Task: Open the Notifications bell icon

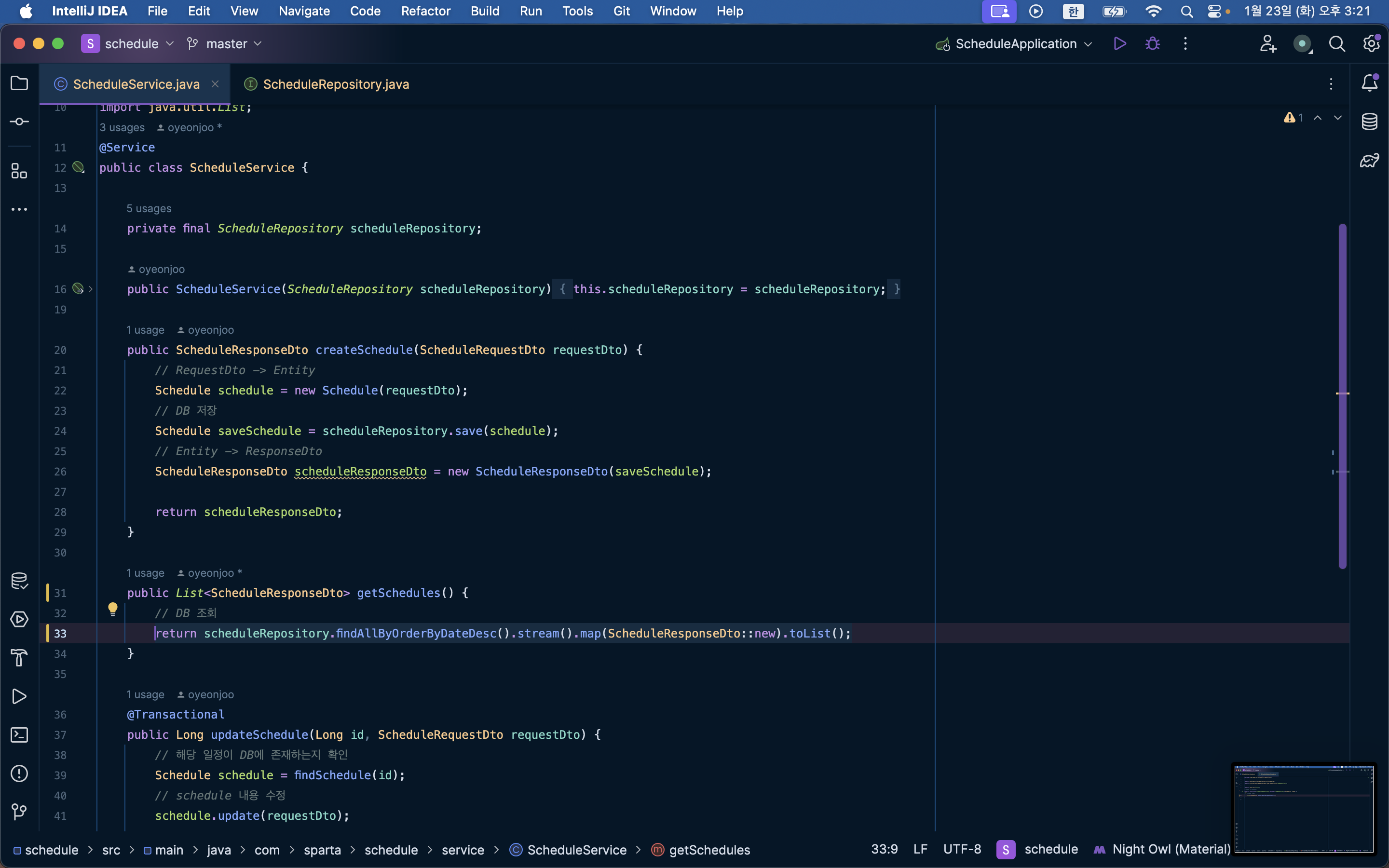Action: click(x=1370, y=84)
